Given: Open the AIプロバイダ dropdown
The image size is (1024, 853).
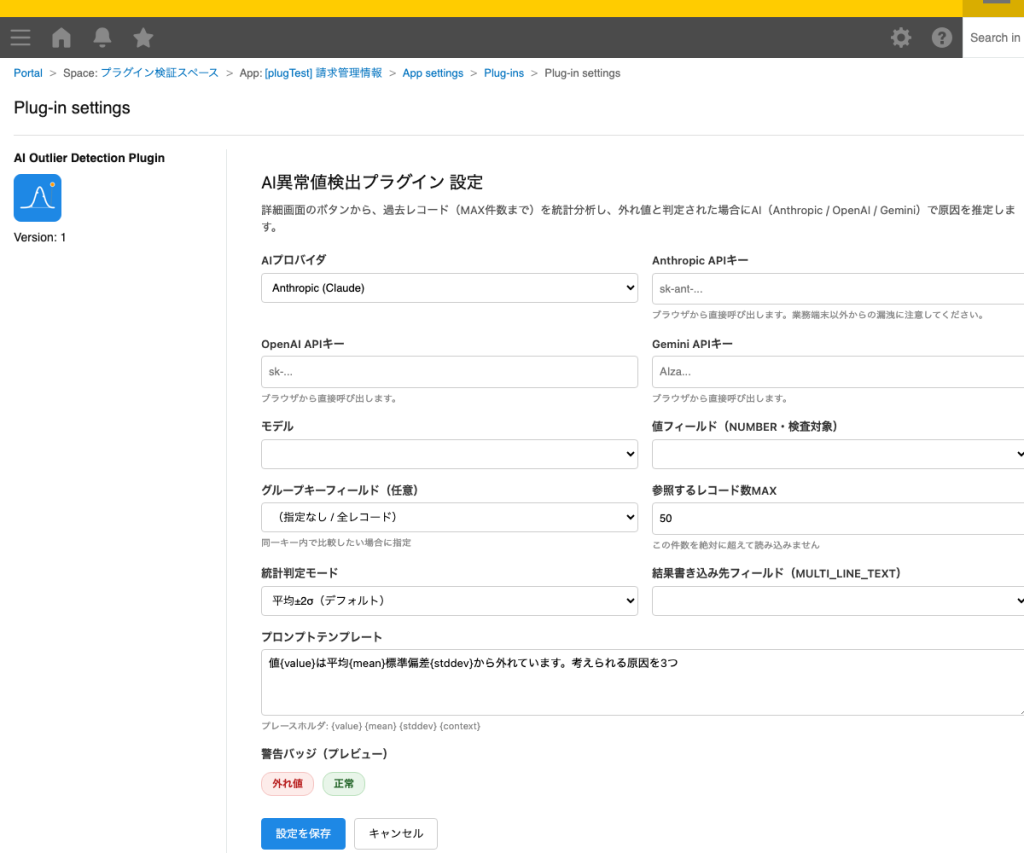Looking at the screenshot, I should [x=448, y=287].
